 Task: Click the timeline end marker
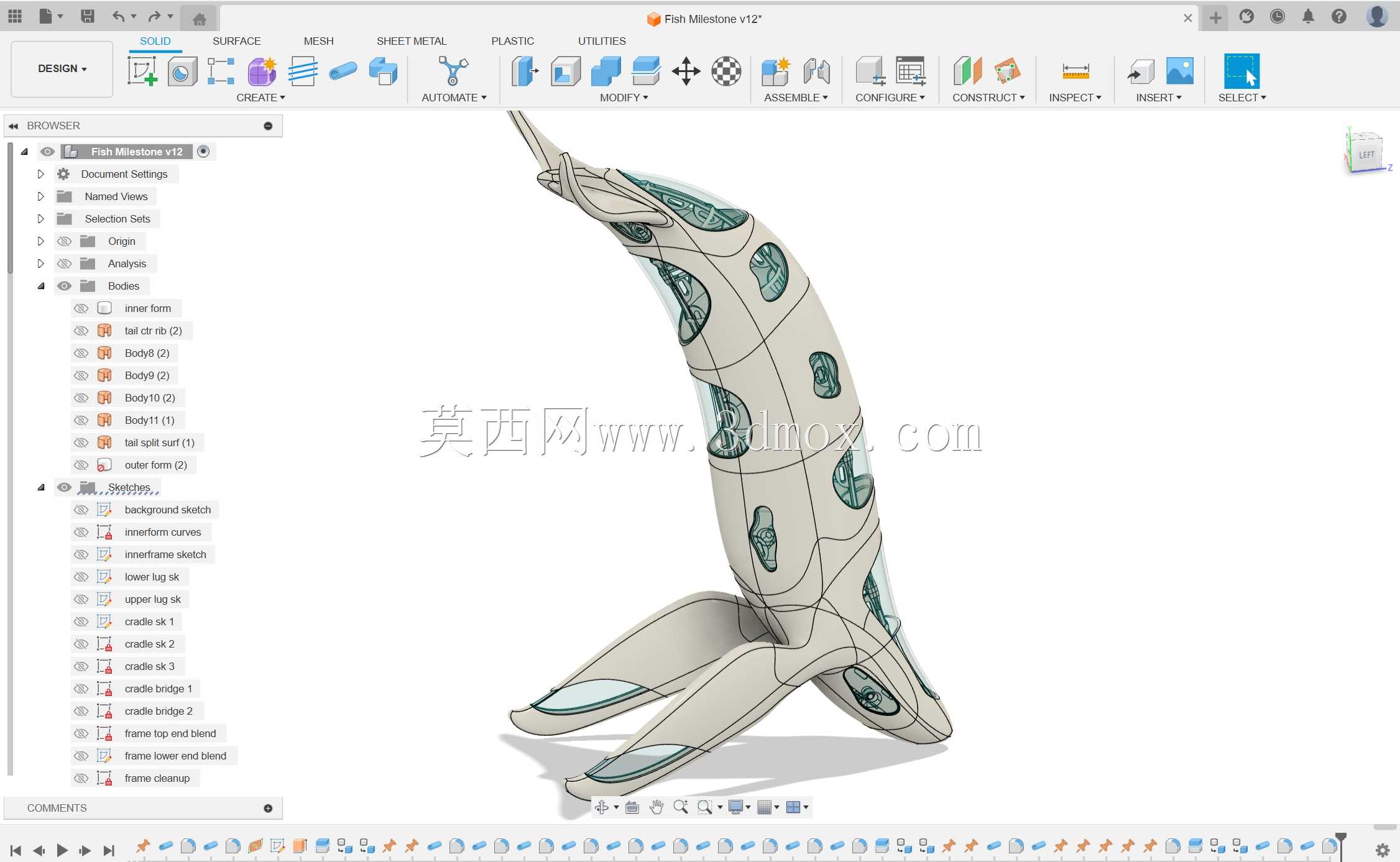(1341, 844)
